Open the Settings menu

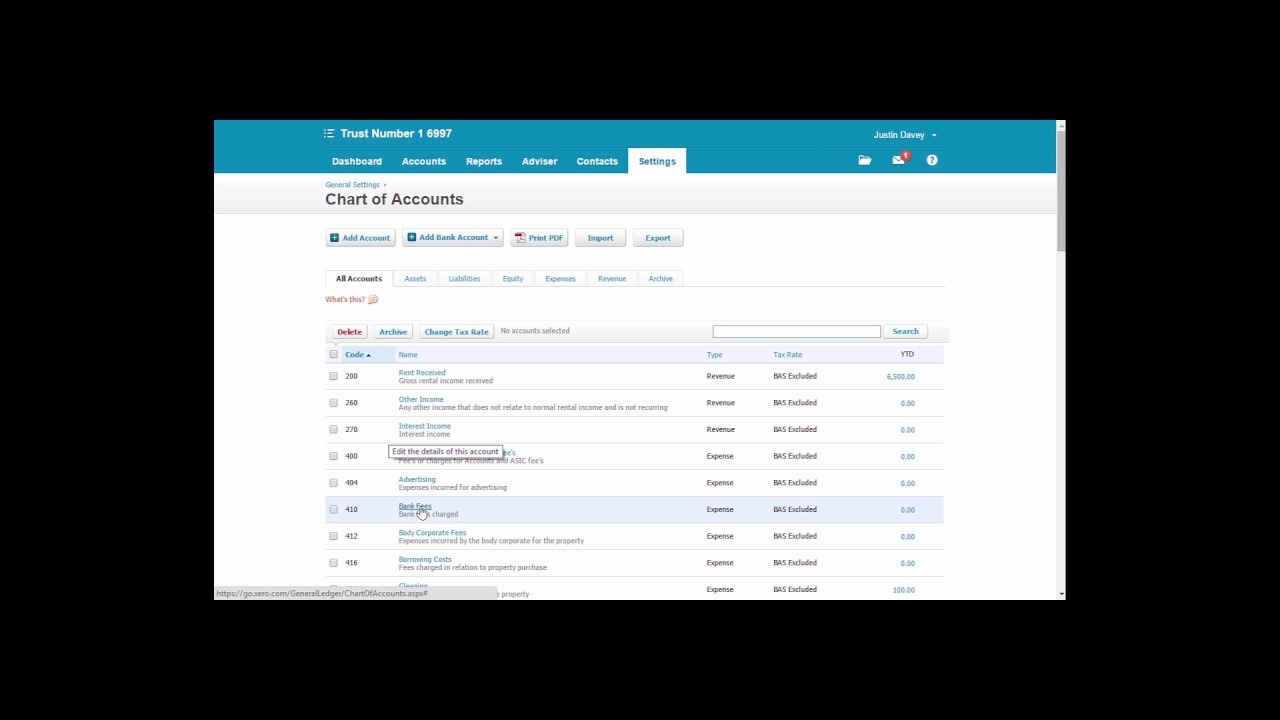click(x=657, y=161)
